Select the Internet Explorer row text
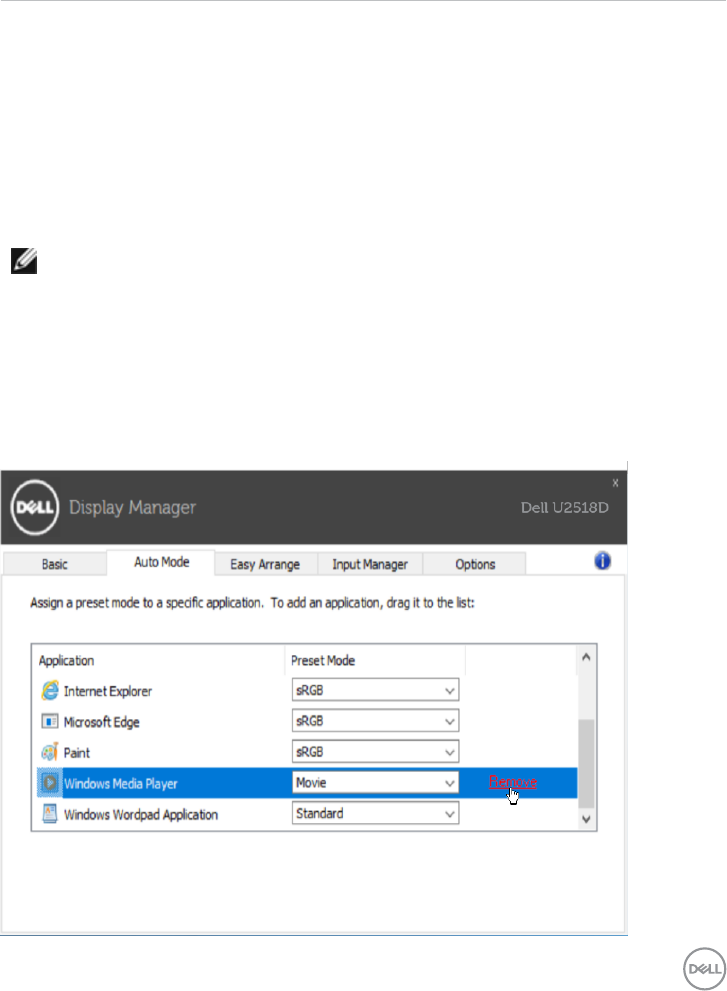 click(107, 691)
